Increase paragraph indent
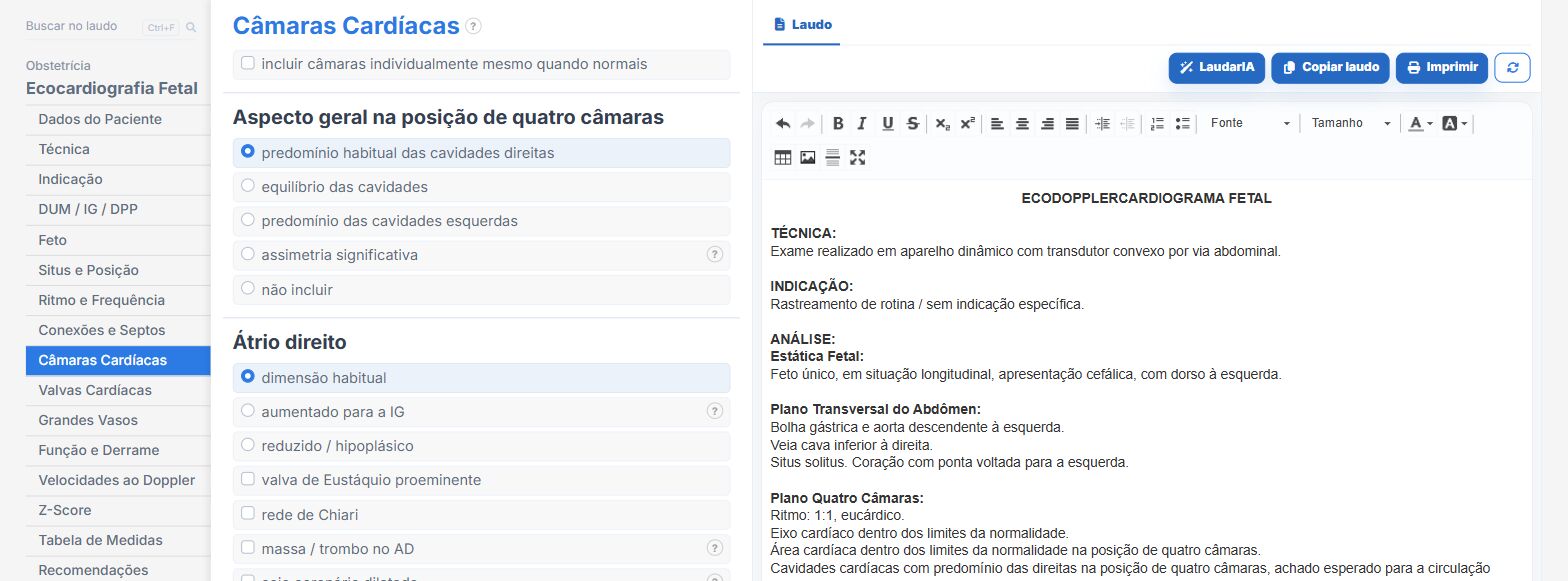 coord(1102,124)
